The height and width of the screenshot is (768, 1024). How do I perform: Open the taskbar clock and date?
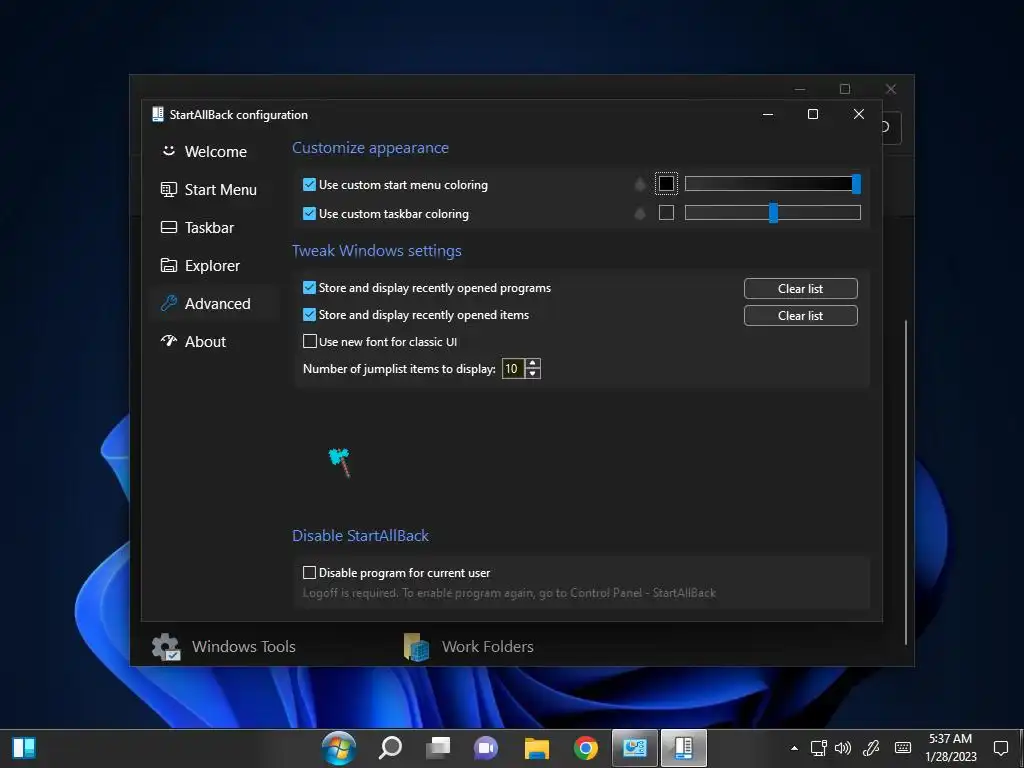[x=951, y=748]
